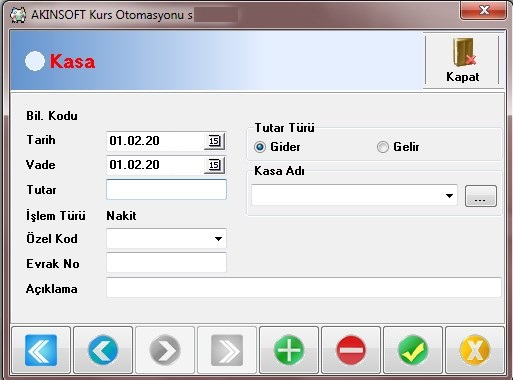Add new record with green plus icon

pyautogui.click(x=289, y=350)
